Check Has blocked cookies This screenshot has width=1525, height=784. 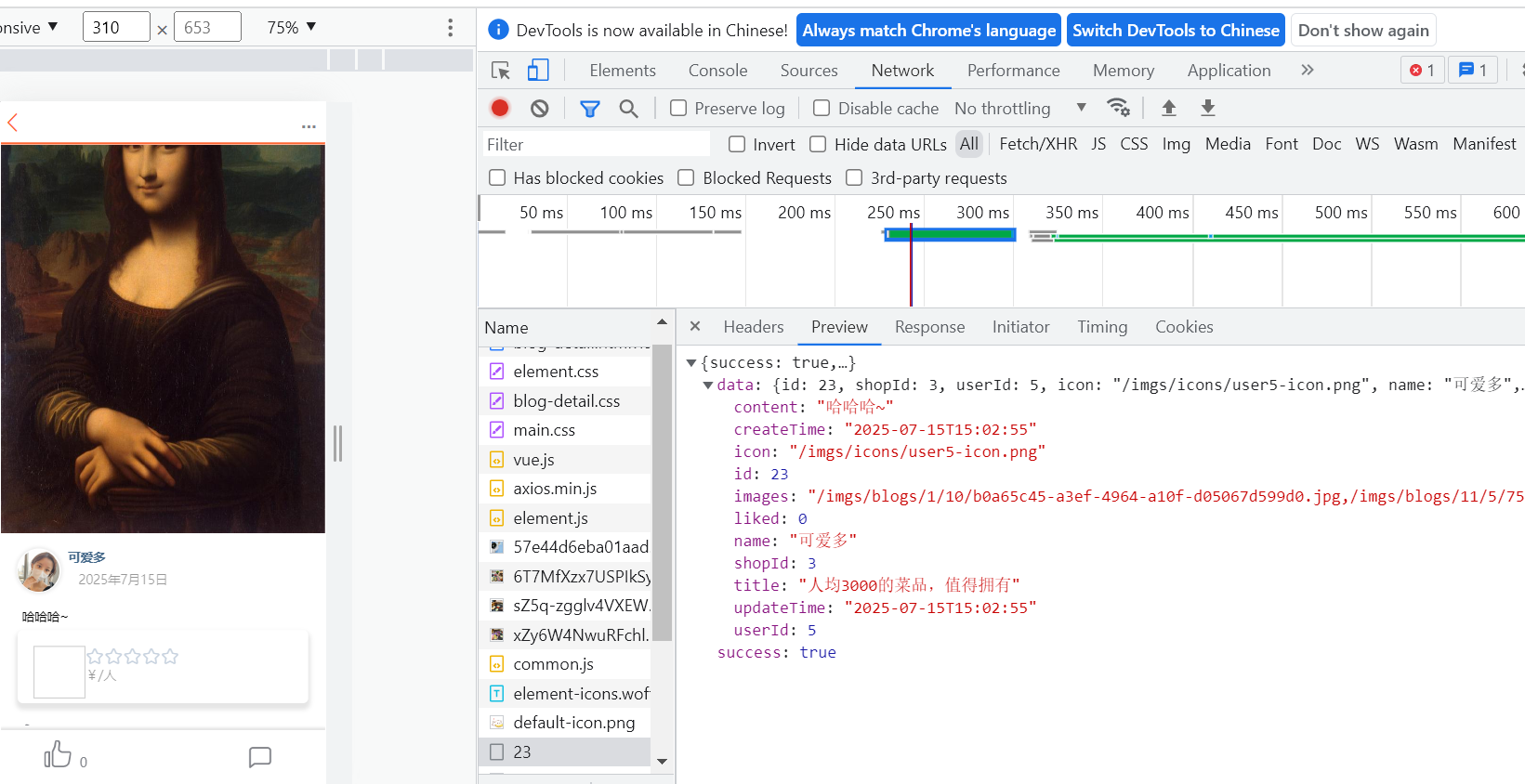click(x=497, y=177)
